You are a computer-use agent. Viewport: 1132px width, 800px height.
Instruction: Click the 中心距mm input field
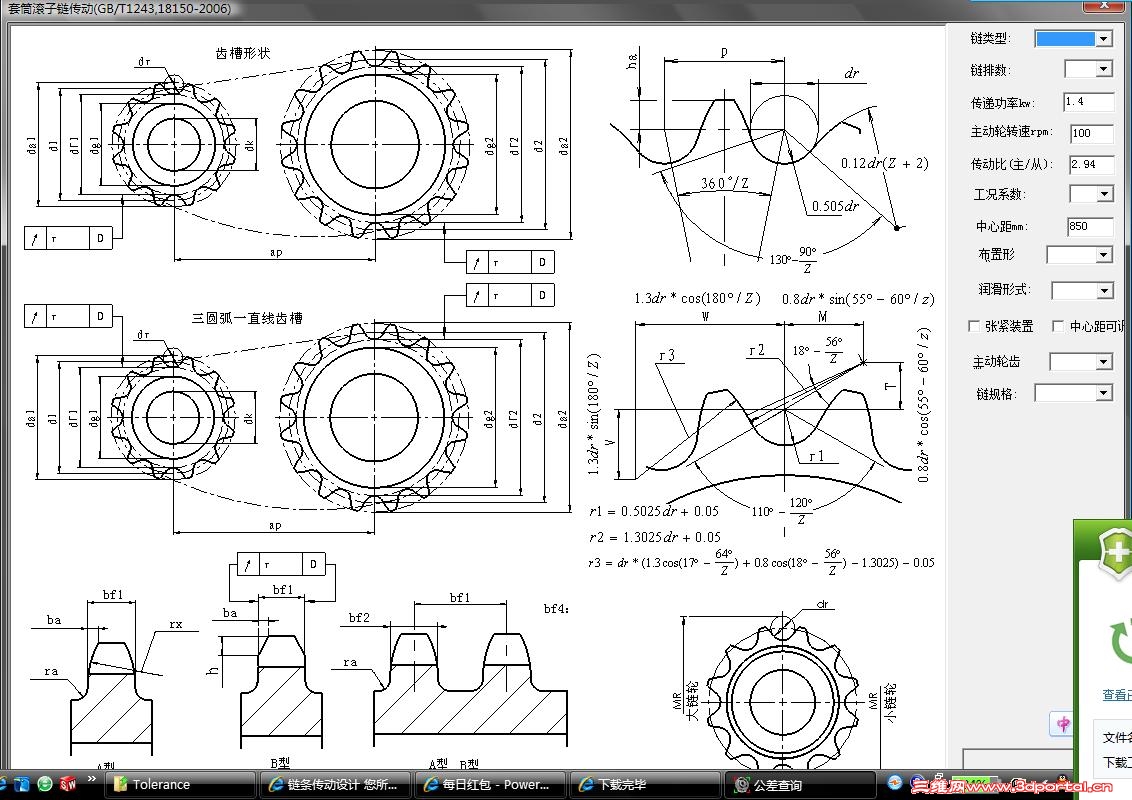[1089, 226]
